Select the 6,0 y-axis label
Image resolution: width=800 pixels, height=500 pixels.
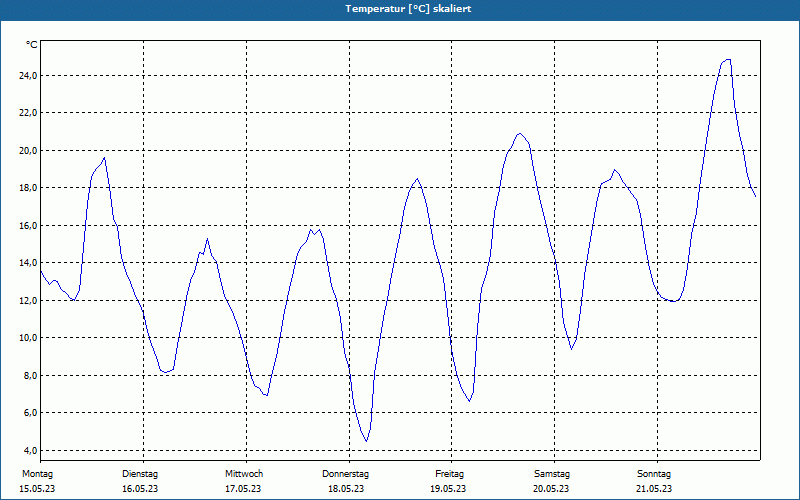pyautogui.click(x=29, y=413)
